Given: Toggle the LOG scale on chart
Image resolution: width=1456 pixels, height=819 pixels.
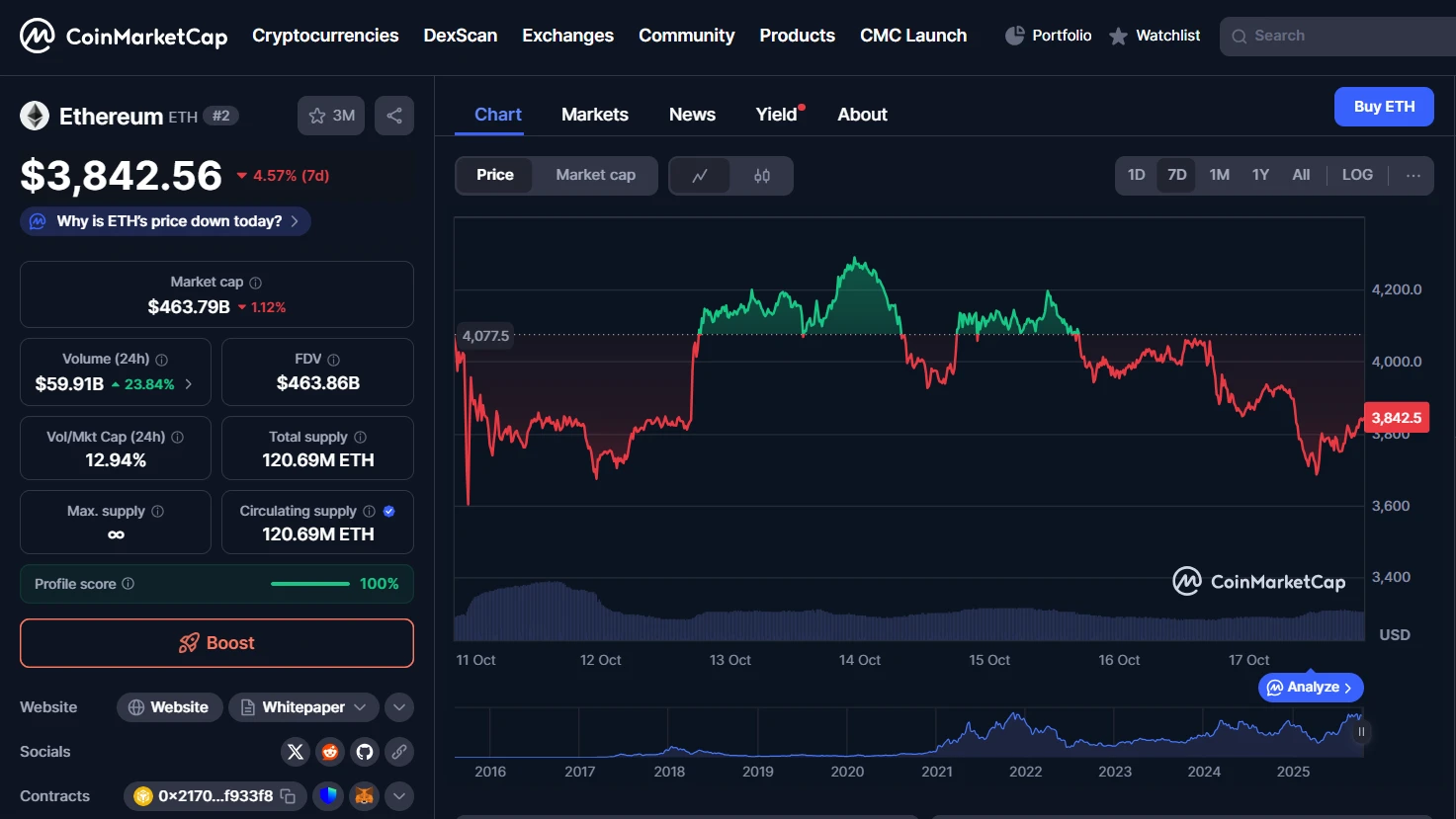Looking at the screenshot, I should coord(1356,175).
